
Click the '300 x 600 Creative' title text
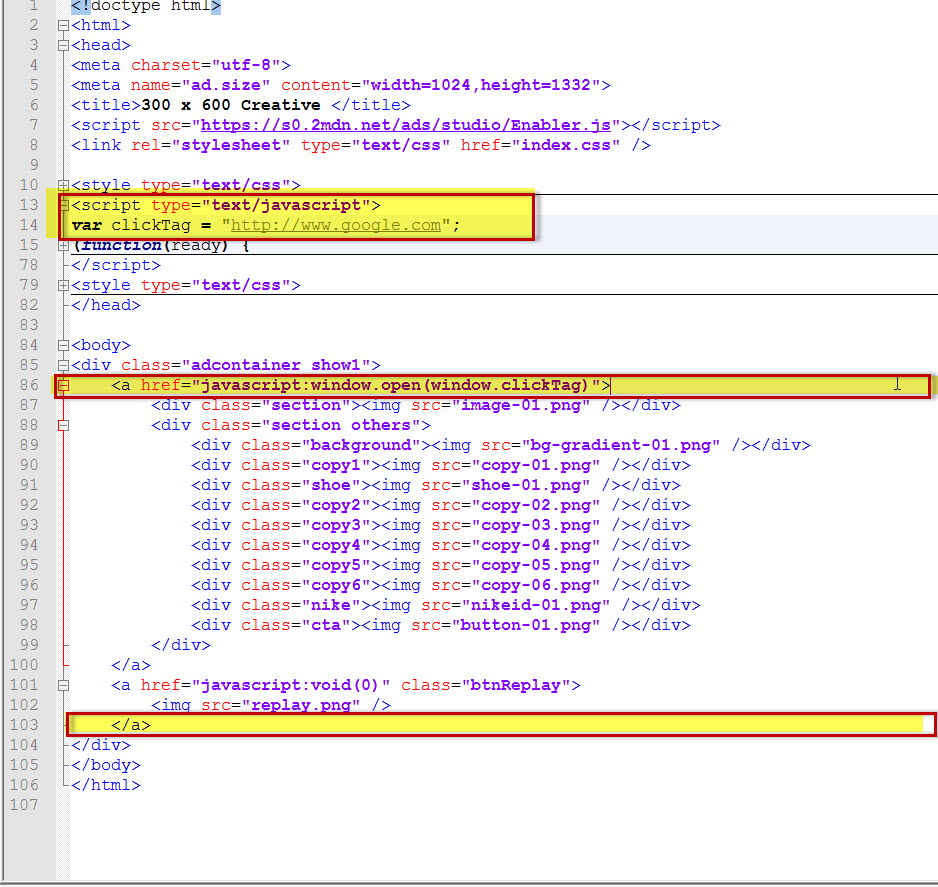[231, 105]
